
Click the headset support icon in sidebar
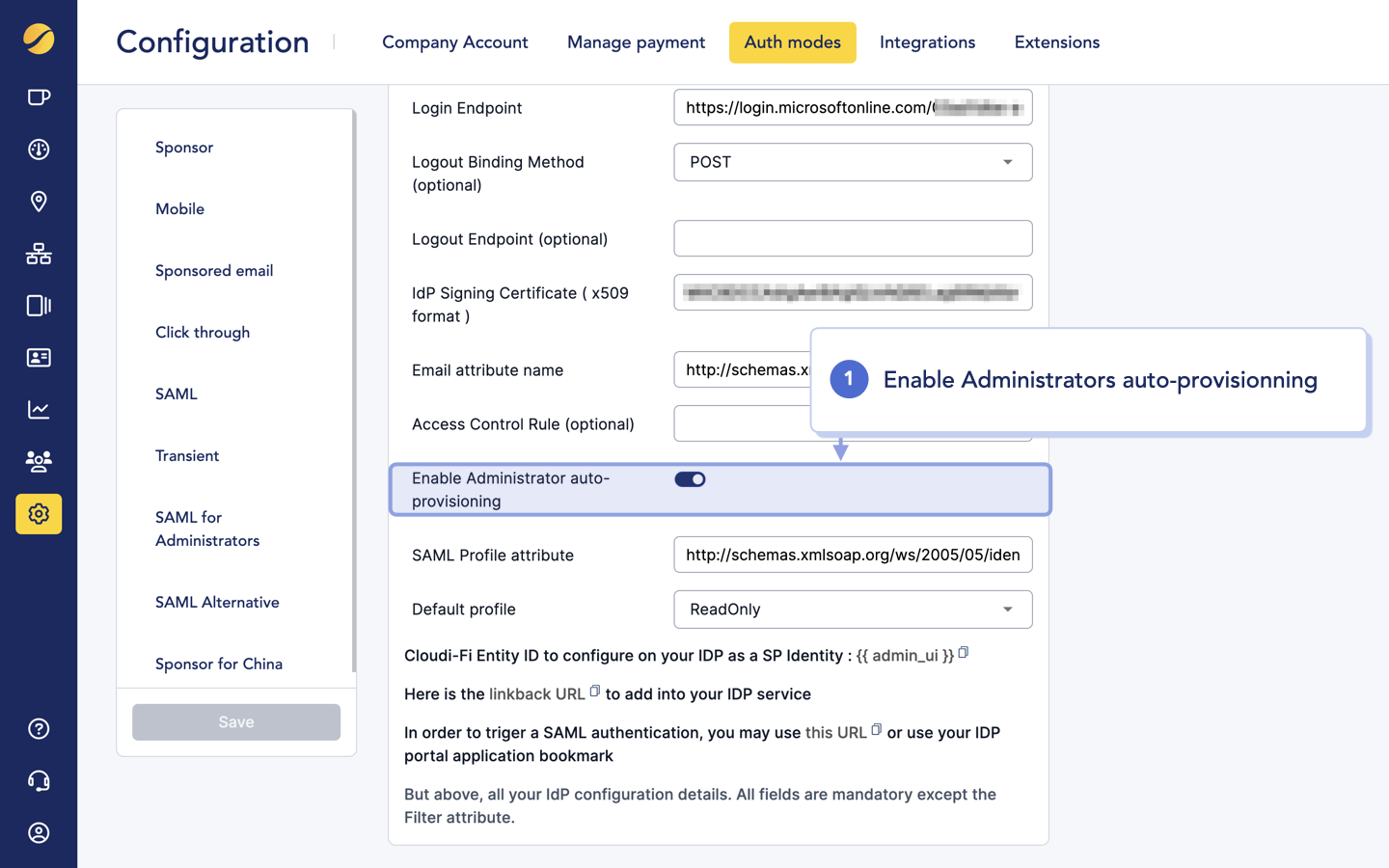[x=39, y=780]
